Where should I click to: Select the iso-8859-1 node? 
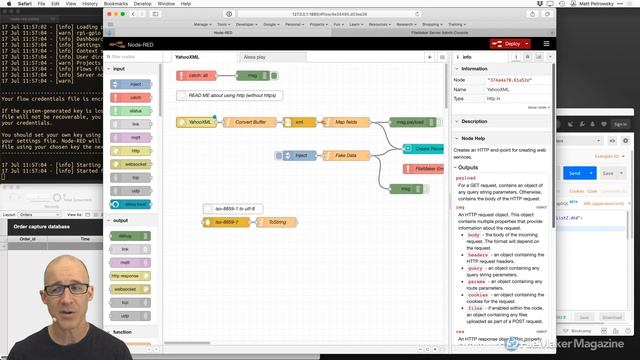tap(226, 222)
